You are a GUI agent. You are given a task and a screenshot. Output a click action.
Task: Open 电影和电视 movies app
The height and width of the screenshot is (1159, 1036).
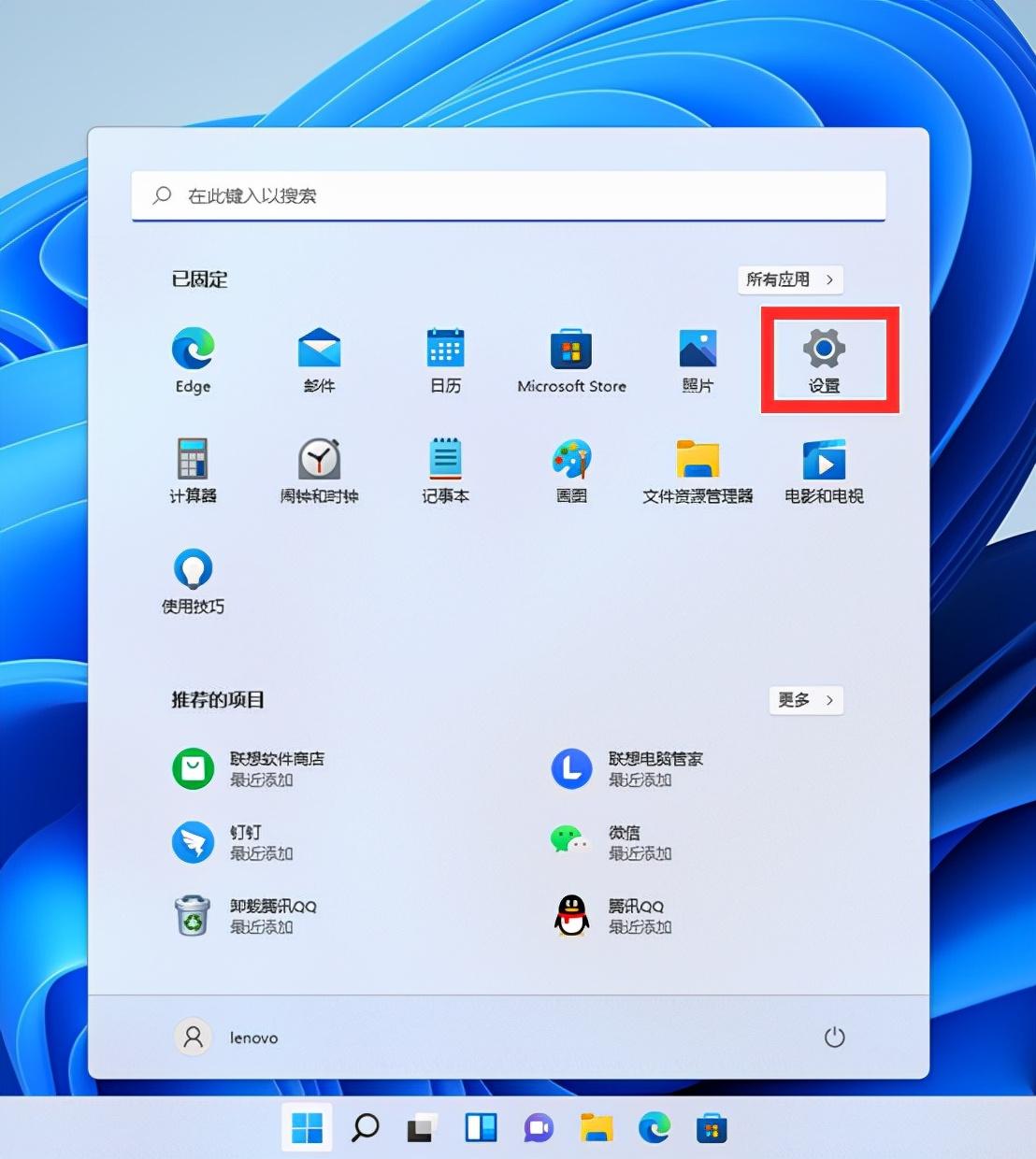click(x=824, y=471)
